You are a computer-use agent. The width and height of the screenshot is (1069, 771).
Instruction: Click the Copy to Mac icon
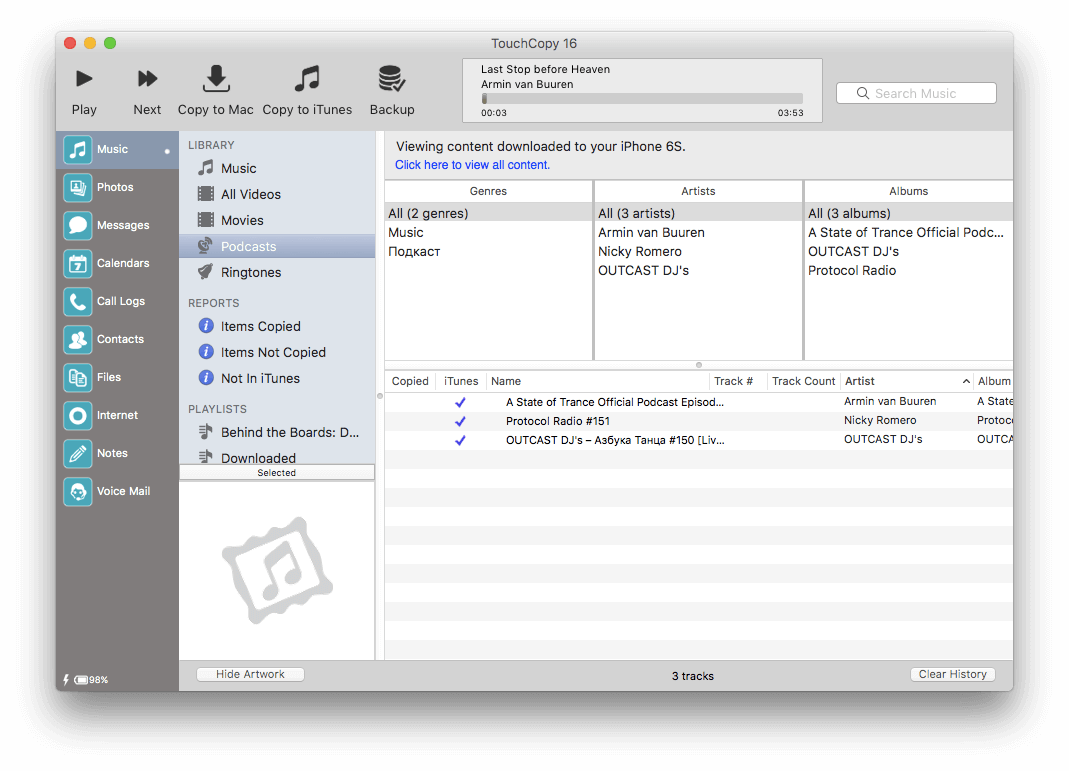coord(216,79)
